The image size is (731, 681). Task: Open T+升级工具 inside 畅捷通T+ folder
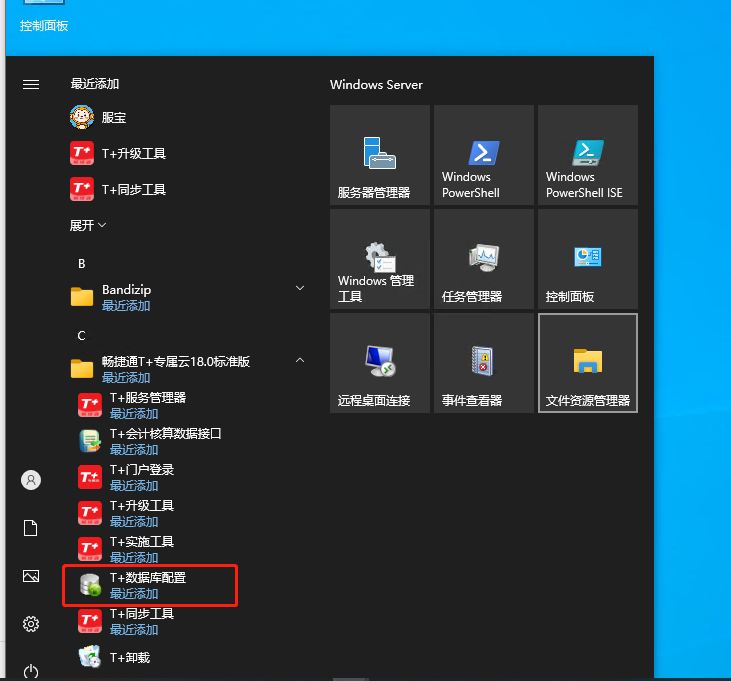pos(186,513)
